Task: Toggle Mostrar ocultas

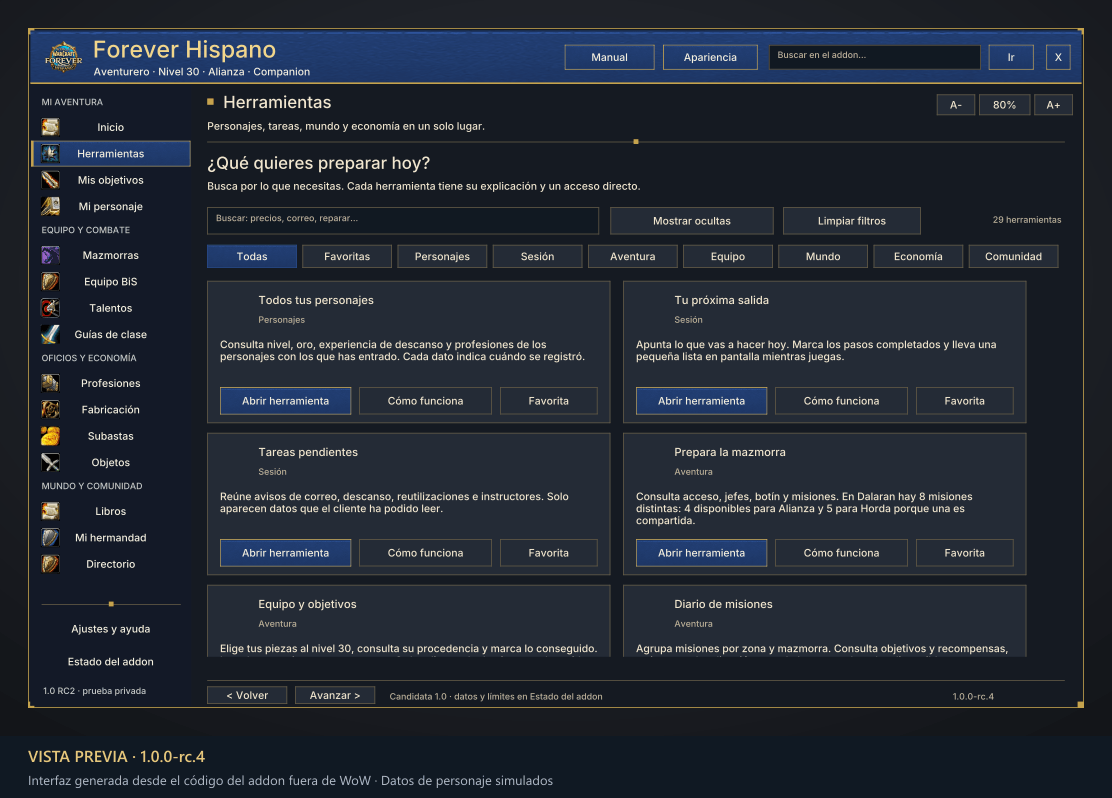Action: tap(691, 221)
